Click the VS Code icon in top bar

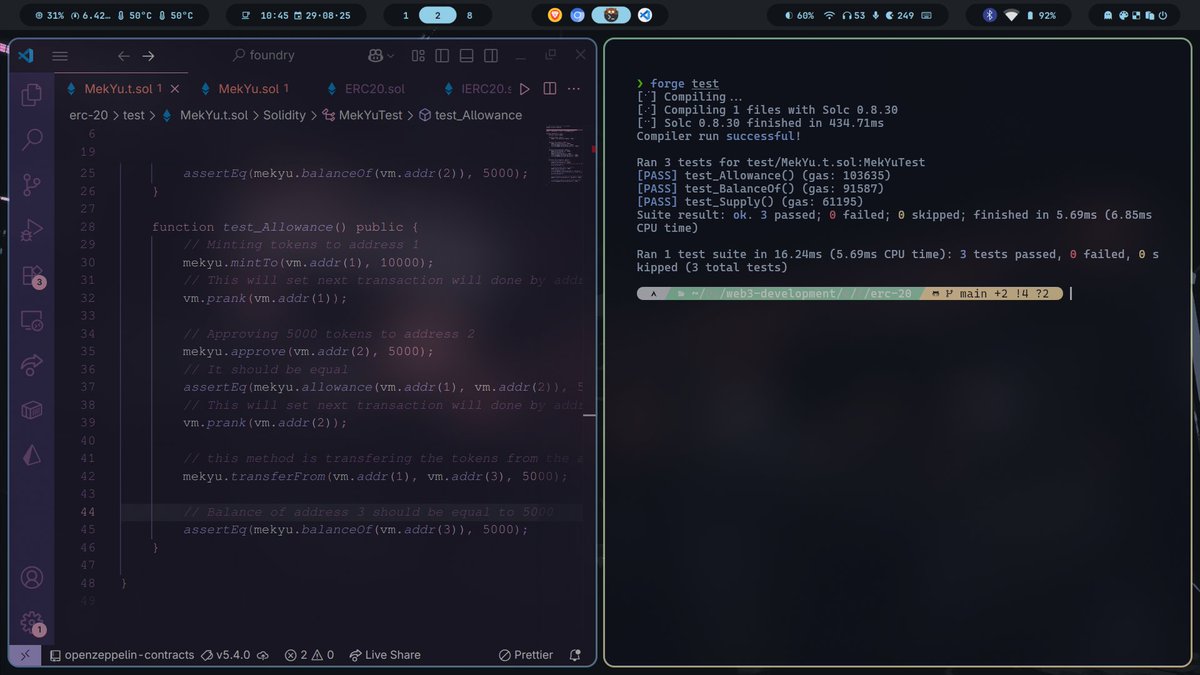(x=645, y=16)
